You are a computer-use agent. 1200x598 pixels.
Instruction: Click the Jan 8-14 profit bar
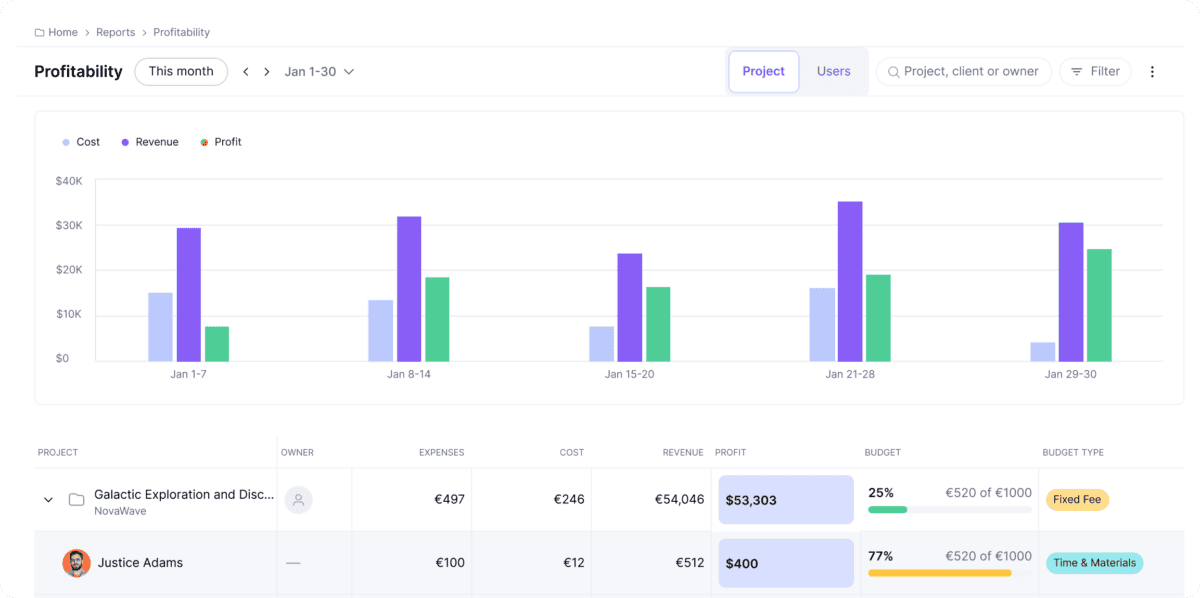[437, 319]
